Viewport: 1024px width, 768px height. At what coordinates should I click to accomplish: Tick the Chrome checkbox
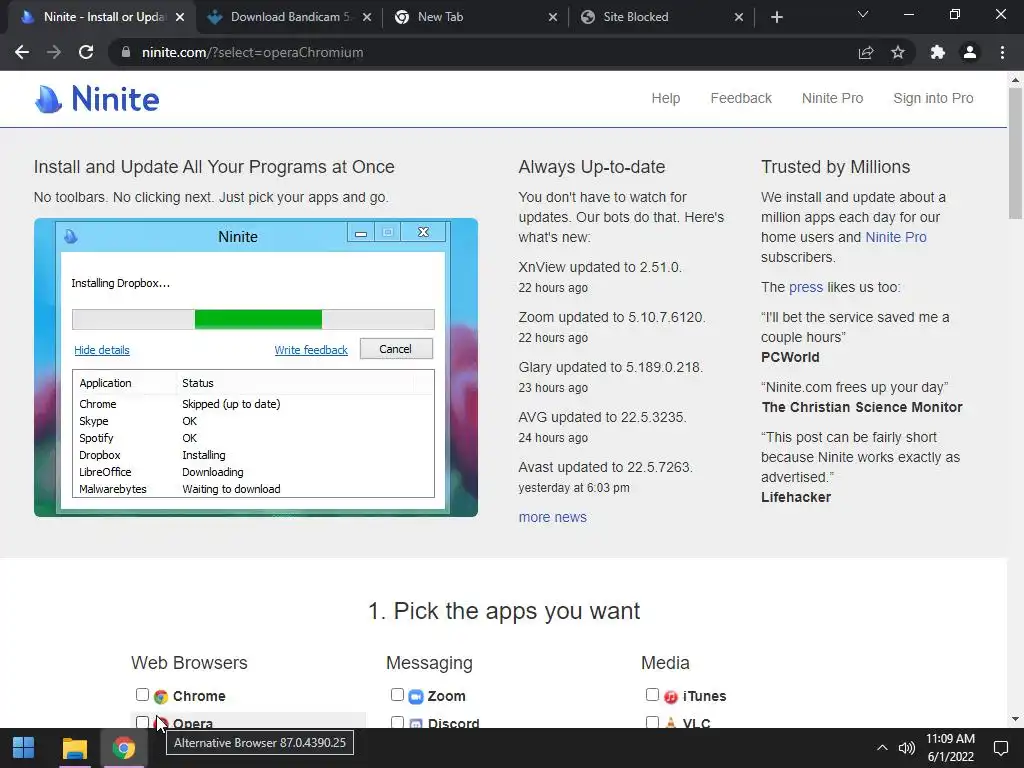142,695
